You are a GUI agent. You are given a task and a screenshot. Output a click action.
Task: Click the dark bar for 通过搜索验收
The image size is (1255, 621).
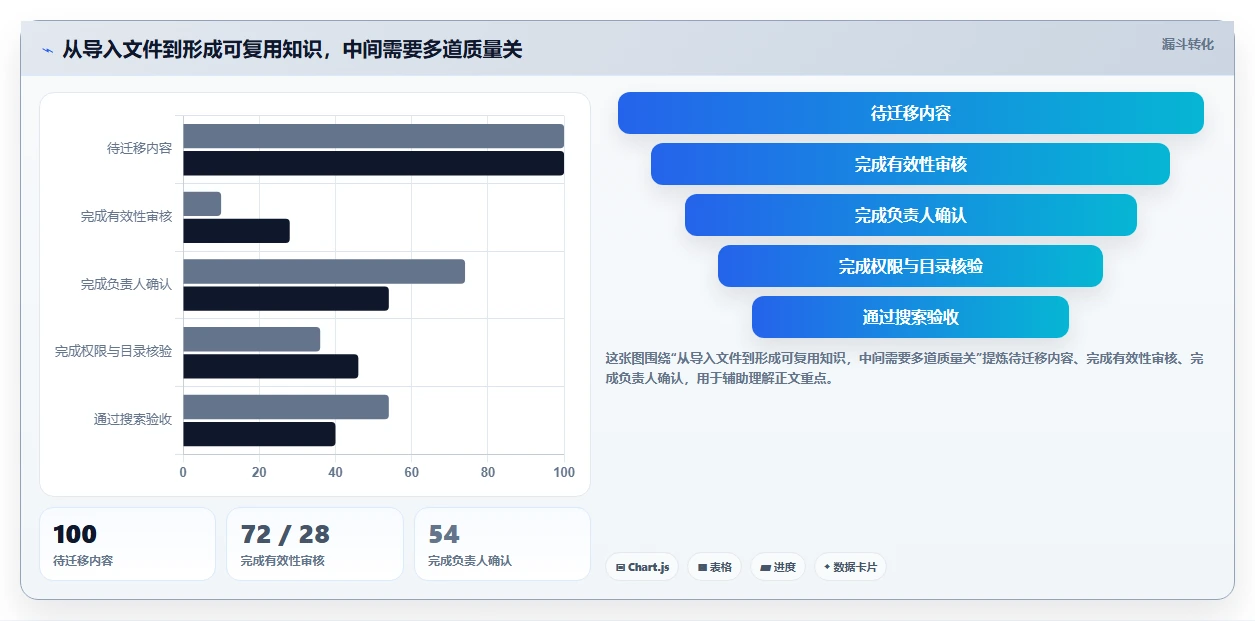pyautogui.click(x=259, y=434)
